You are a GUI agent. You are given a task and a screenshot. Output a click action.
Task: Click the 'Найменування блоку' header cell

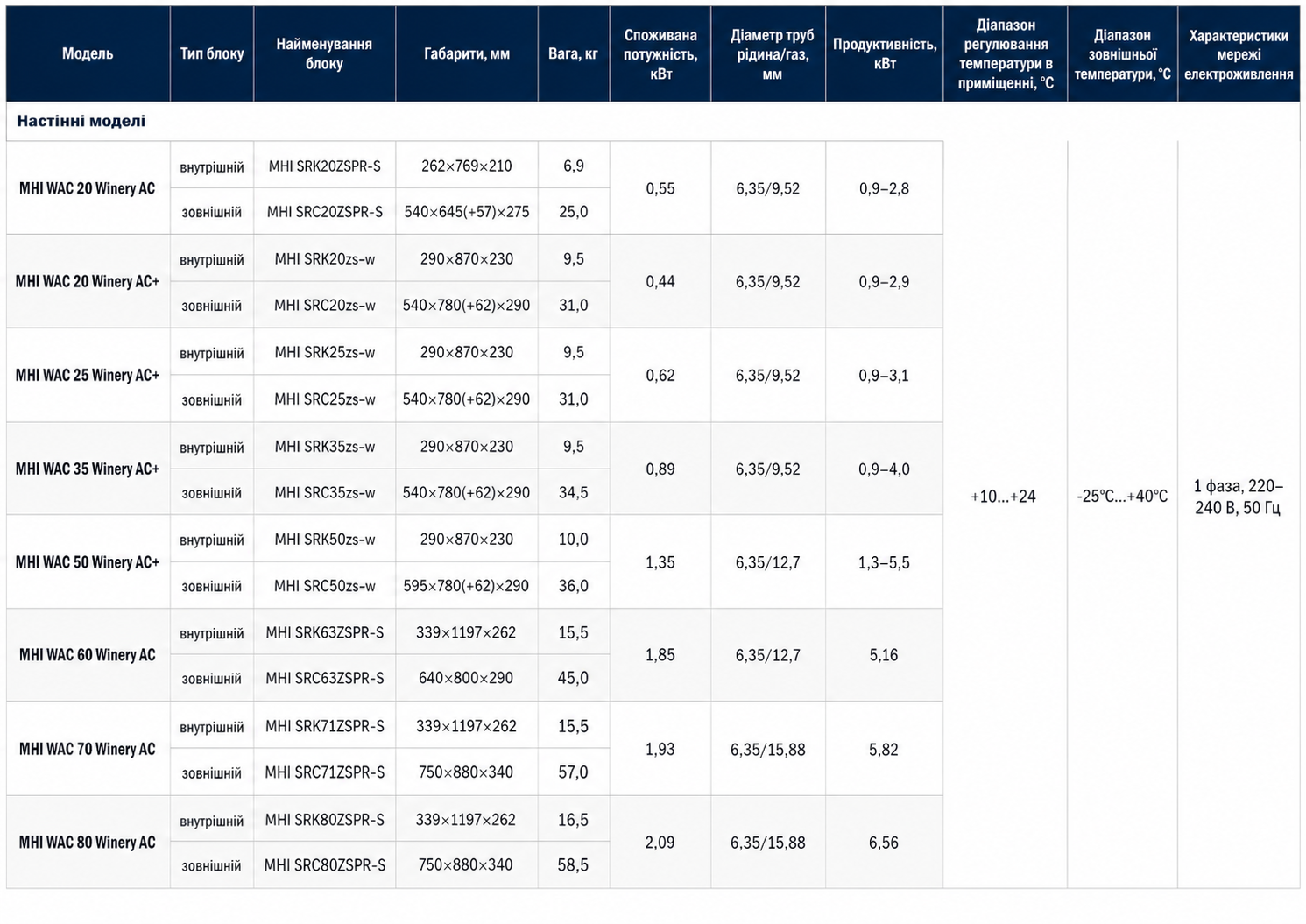(x=324, y=53)
